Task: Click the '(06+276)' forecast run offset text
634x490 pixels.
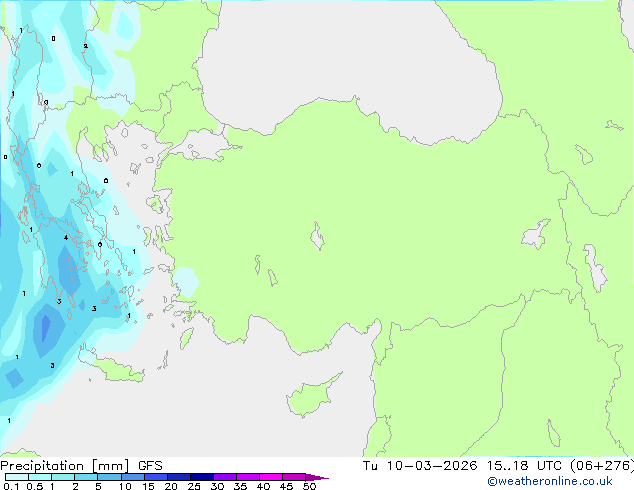Action: (x=602, y=466)
